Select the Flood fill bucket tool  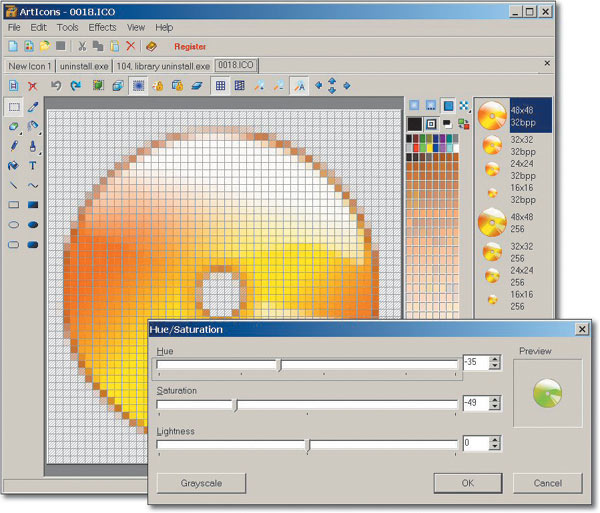(13, 166)
